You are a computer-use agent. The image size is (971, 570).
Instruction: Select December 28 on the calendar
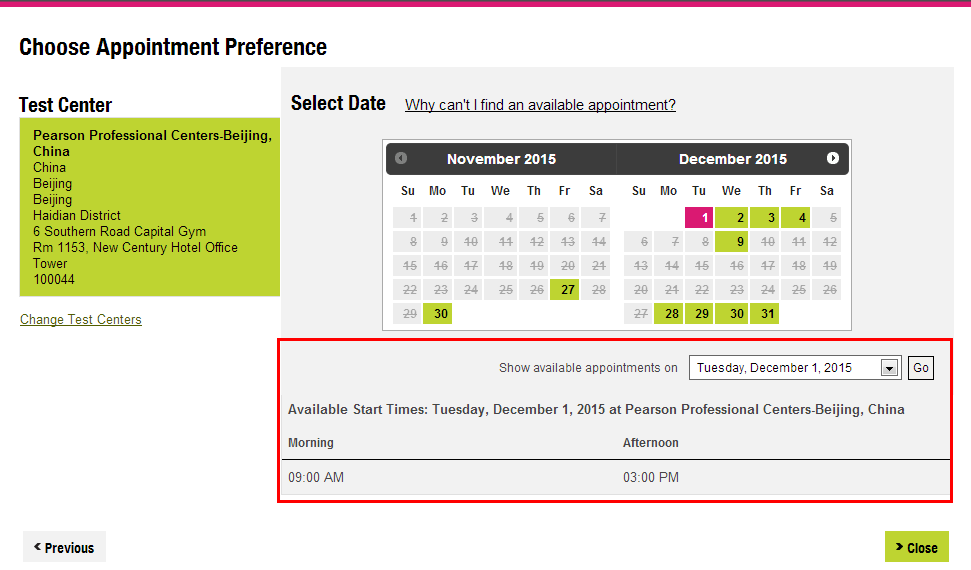[x=669, y=314]
